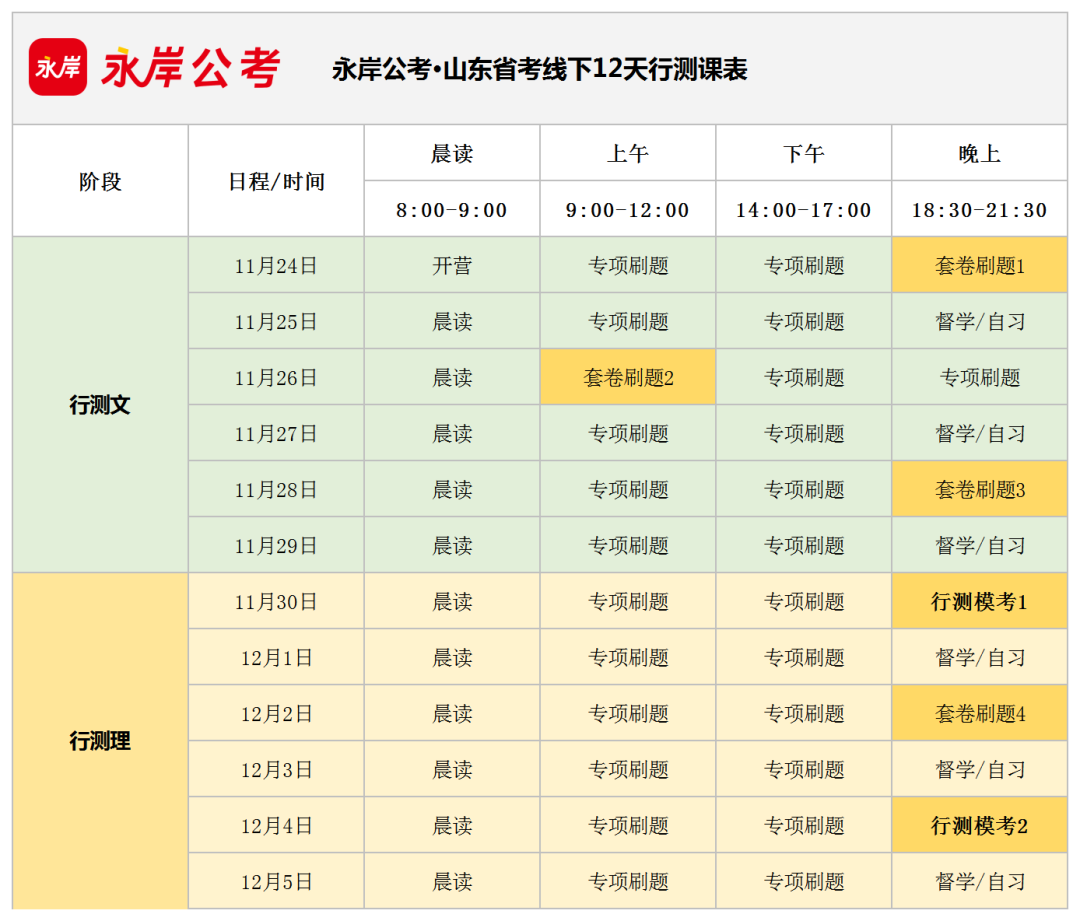Select the 18:30-21:30 time cell

(x=979, y=209)
